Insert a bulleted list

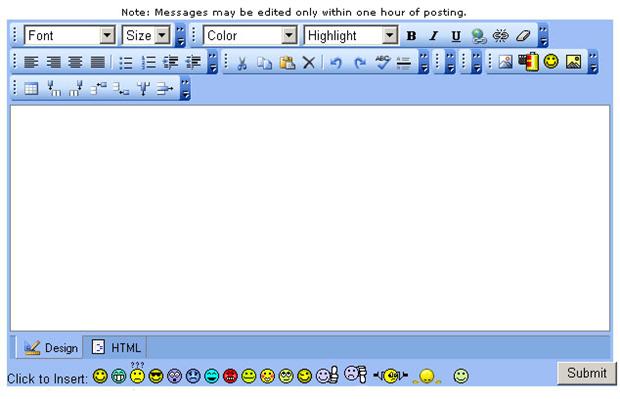tap(126, 62)
